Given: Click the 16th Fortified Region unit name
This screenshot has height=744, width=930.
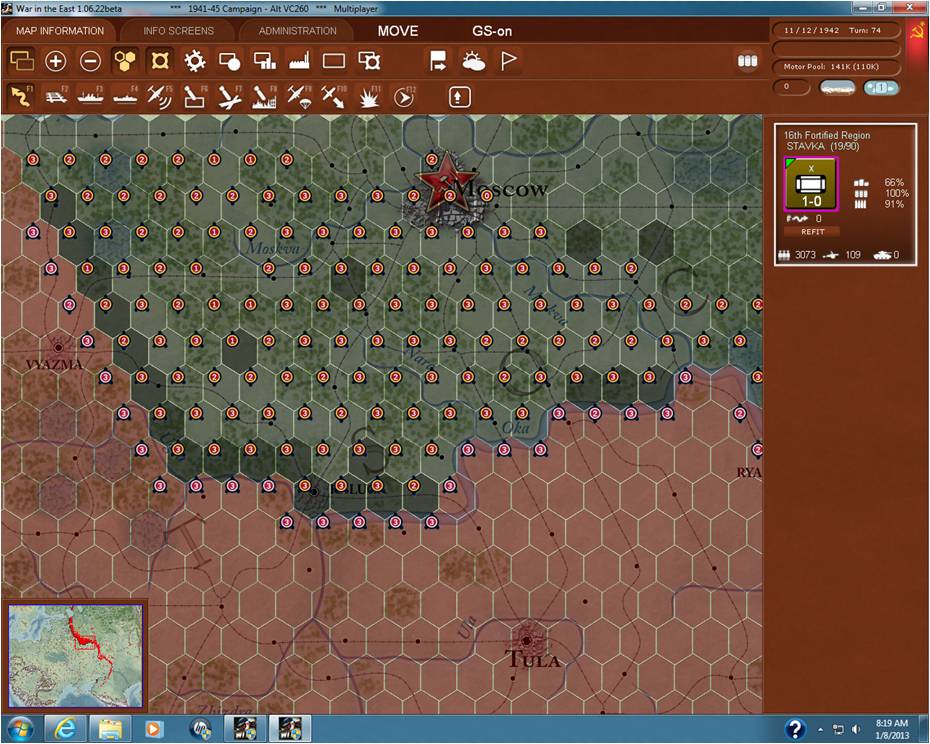Looking at the screenshot, I should (827, 135).
